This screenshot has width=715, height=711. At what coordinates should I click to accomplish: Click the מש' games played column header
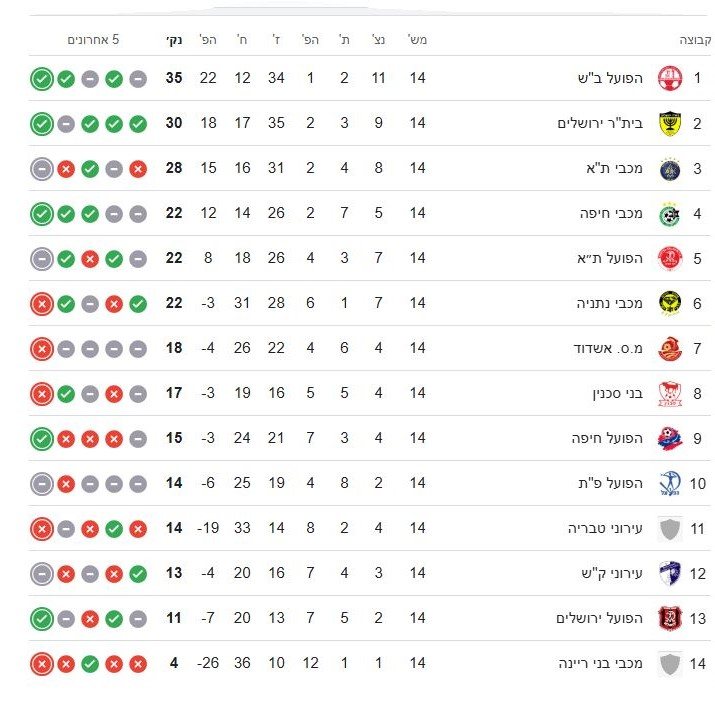(417, 40)
